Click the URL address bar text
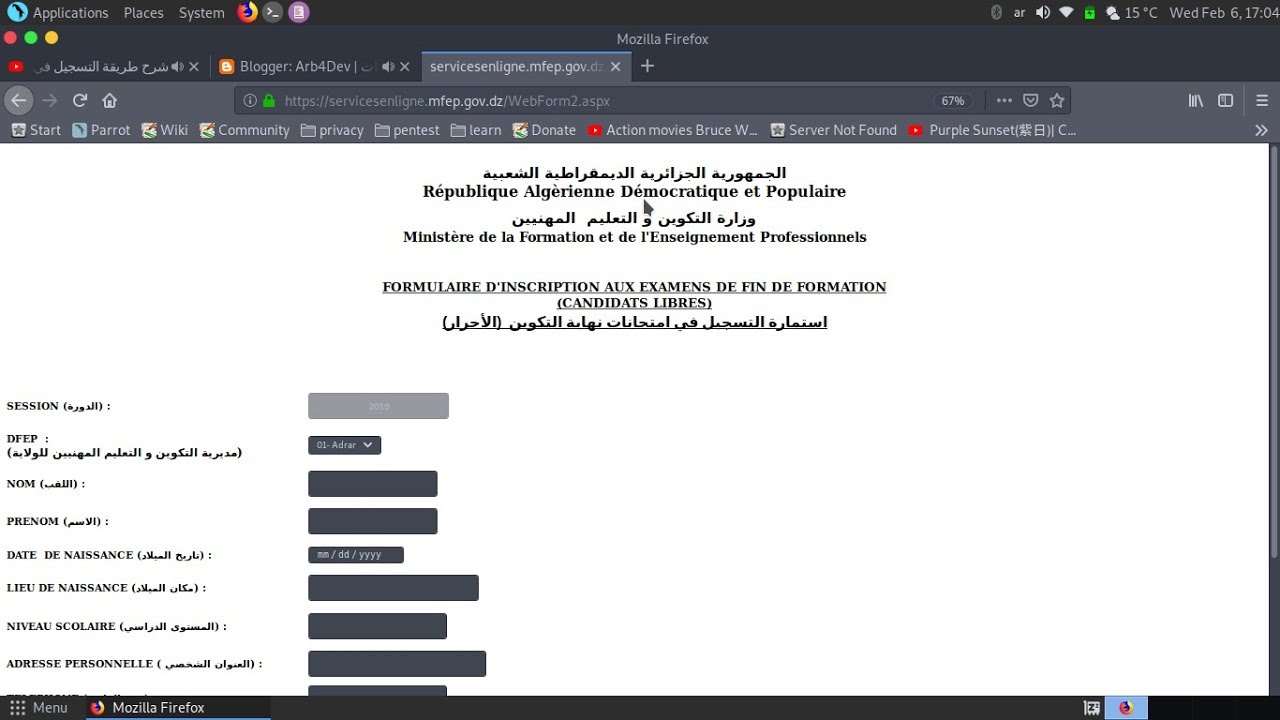 pyautogui.click(x=447, y=101)
